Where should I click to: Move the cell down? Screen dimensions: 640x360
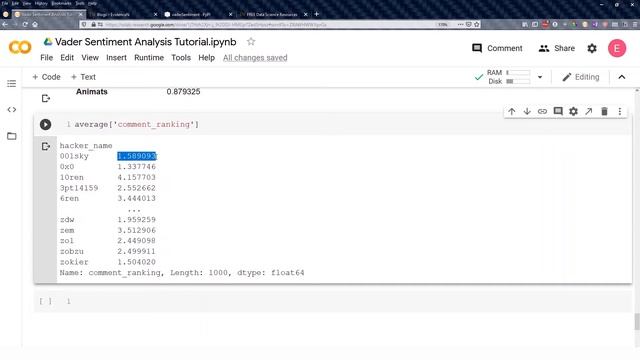(527, 111)
